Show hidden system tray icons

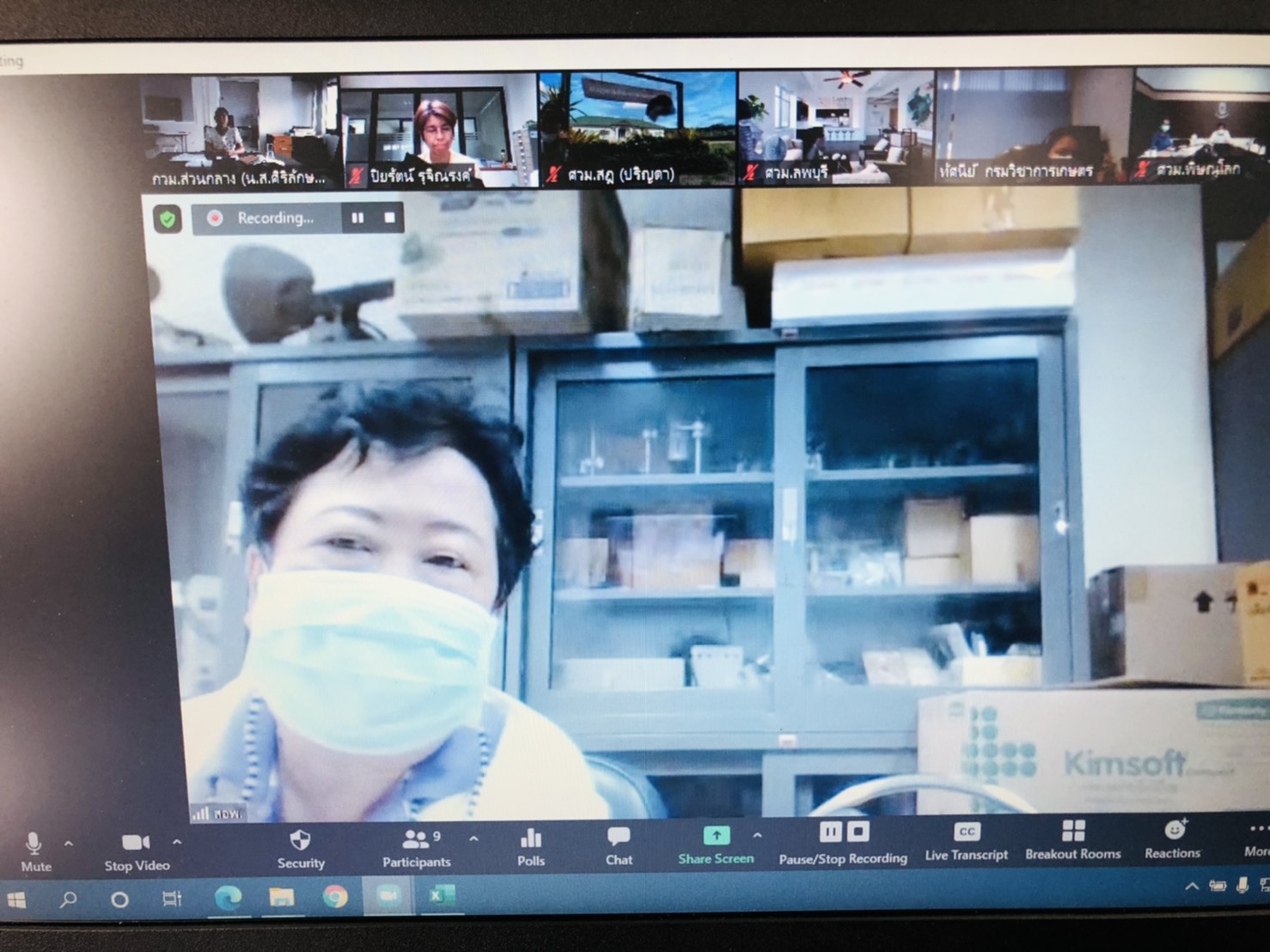1192,886
